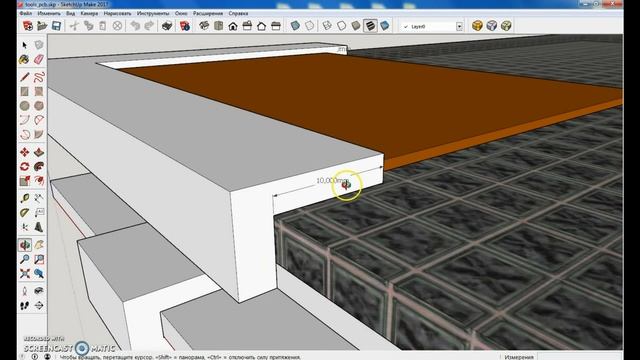Viewport: 640px width, 360px height.
Task: Choose the Walk footprints tool
Action: [x=24, y=305]
